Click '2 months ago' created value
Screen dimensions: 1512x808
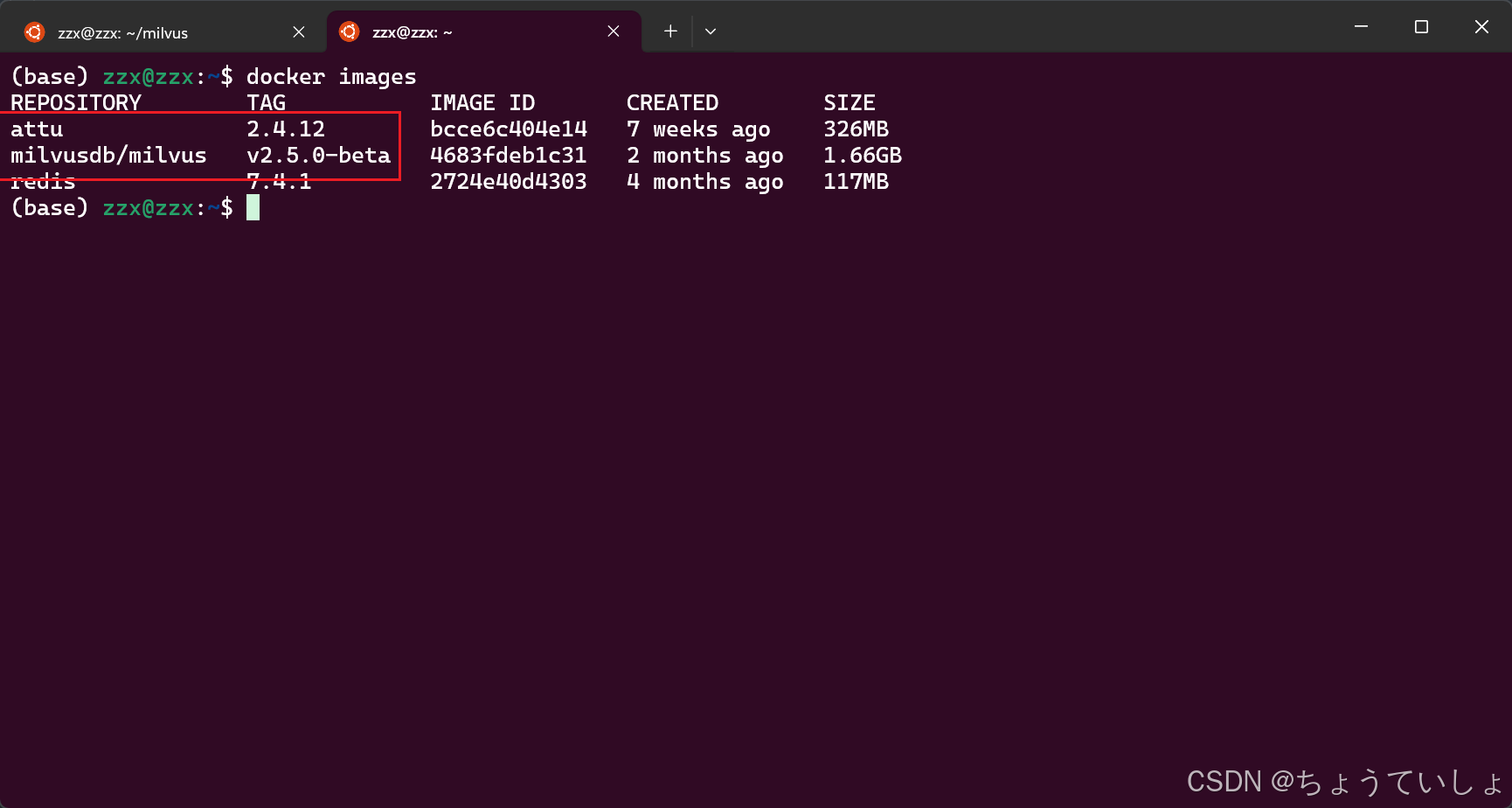click(x=705, y=156)
